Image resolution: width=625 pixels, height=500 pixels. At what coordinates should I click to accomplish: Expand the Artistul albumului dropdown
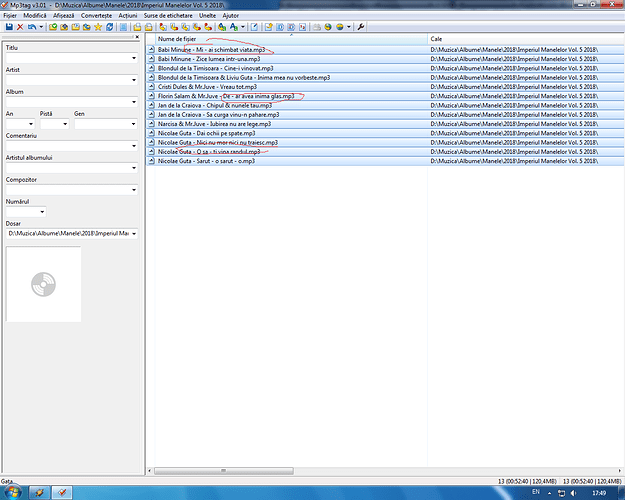pos(134,168)
